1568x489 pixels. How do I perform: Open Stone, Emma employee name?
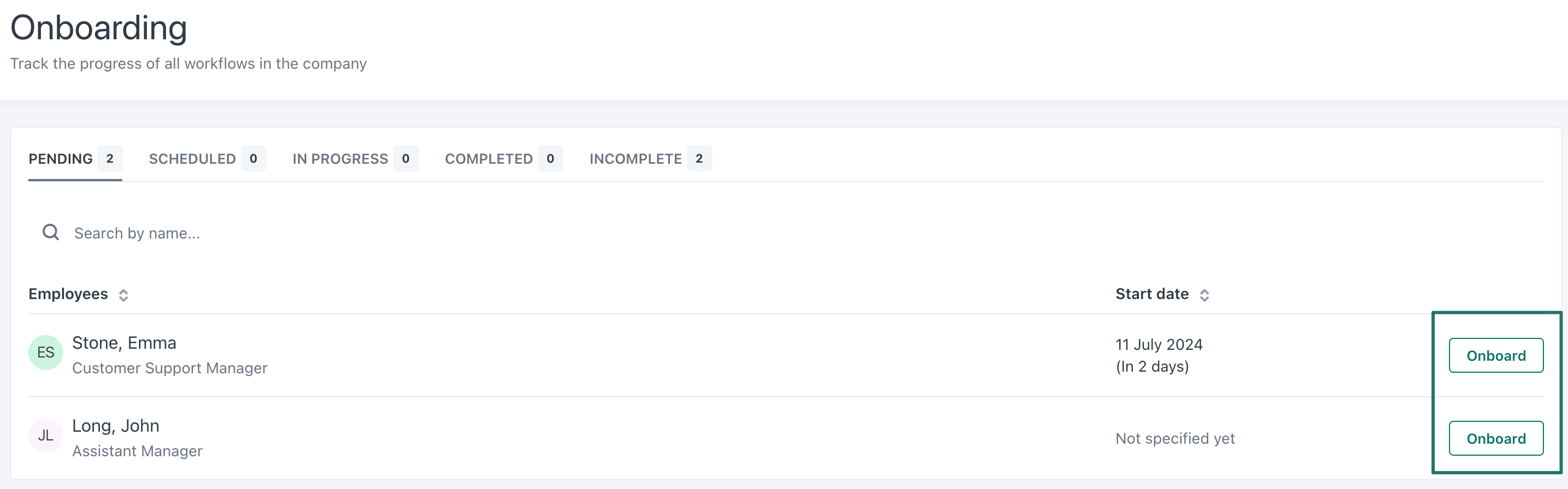[124, 343]
